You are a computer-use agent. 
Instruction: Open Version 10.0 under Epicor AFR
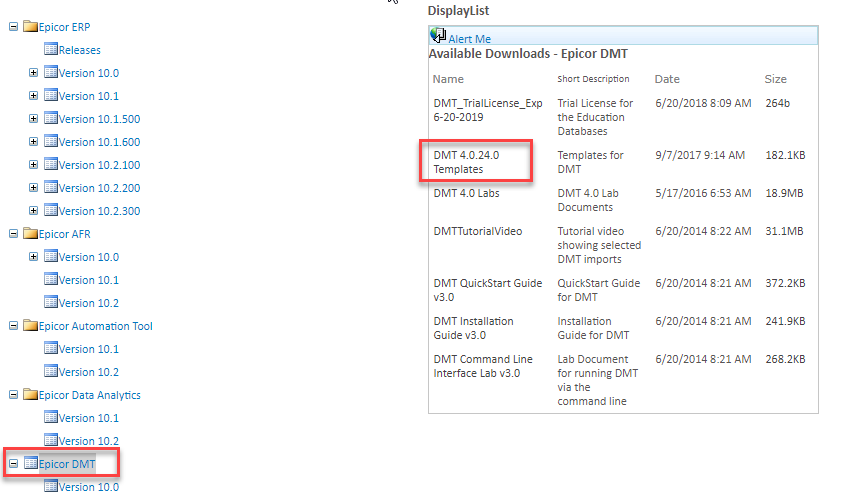[89, 257]
